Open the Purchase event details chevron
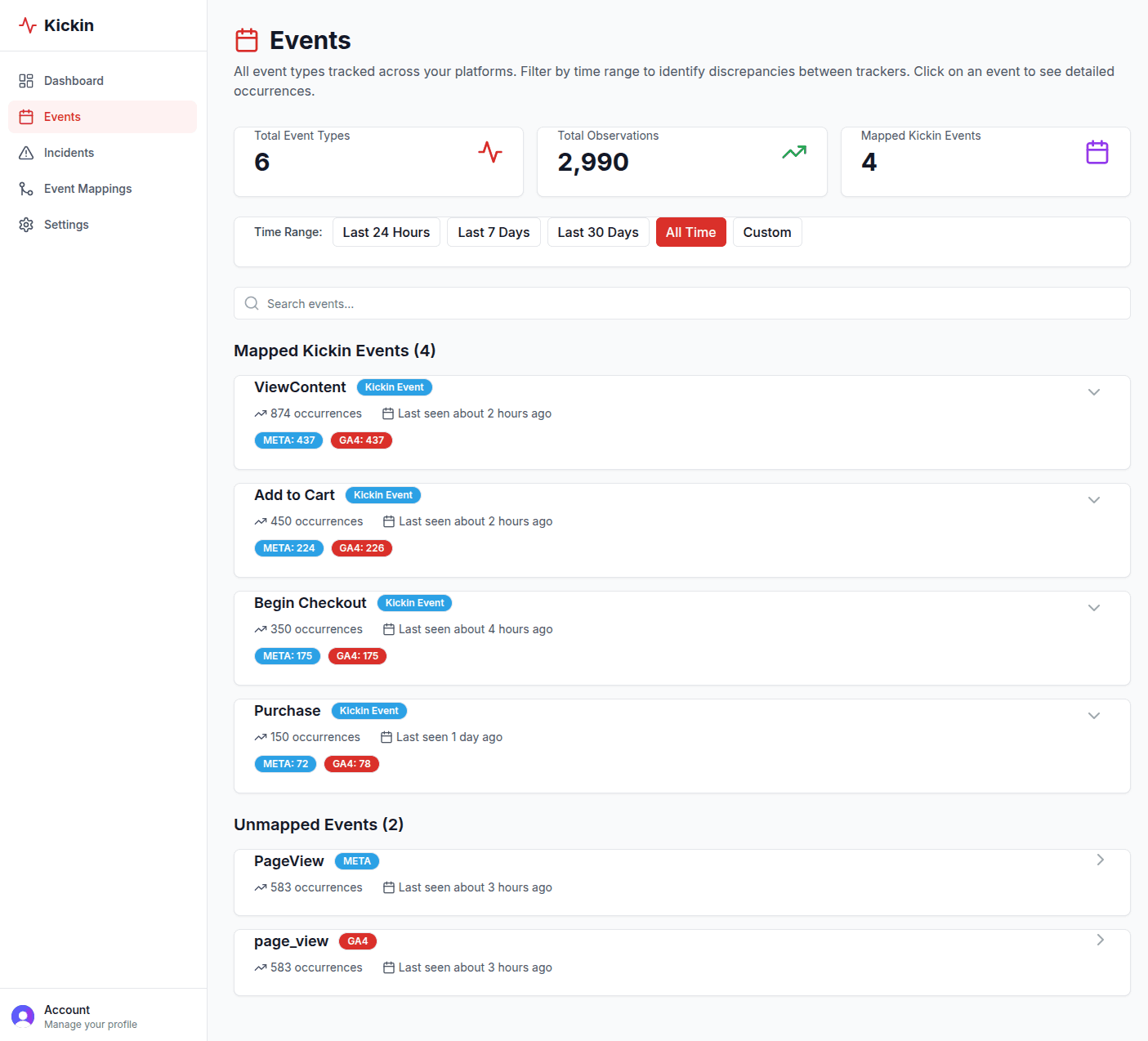The width and height of the screenshot is (1148, 1041). tap(1094, 715)
